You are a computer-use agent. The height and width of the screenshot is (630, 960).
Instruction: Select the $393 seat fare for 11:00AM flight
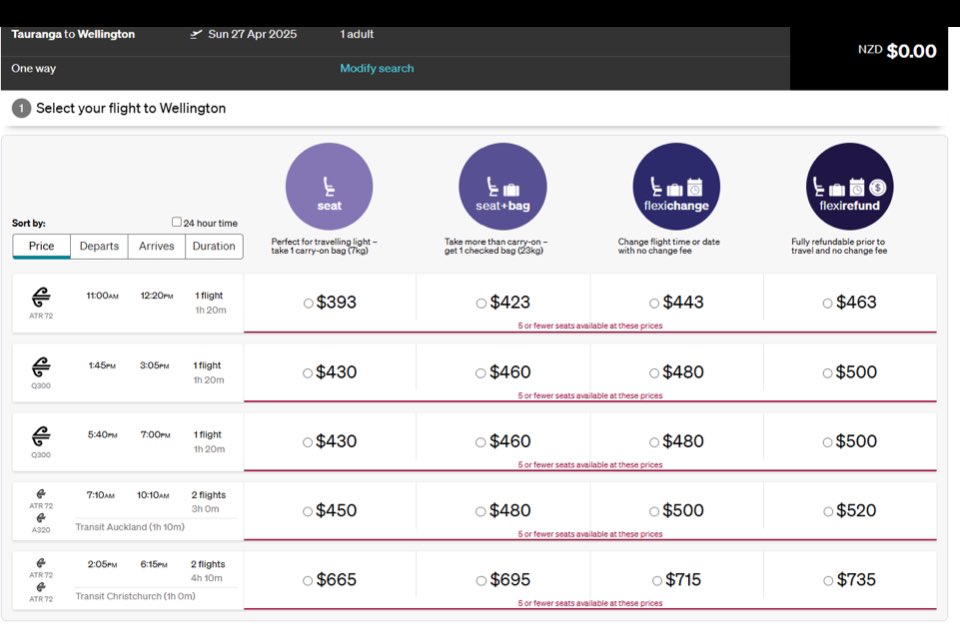(308, 303)
